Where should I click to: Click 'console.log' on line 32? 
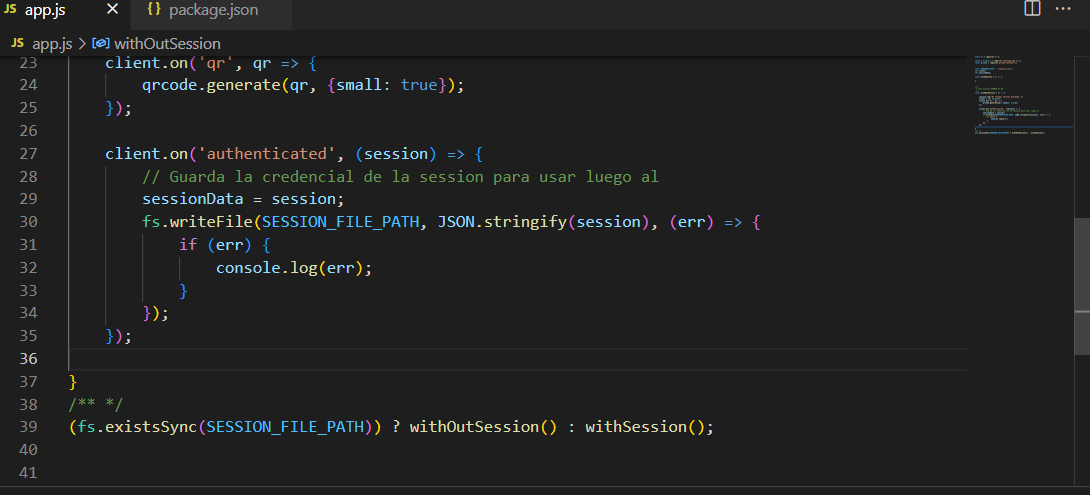266,268
